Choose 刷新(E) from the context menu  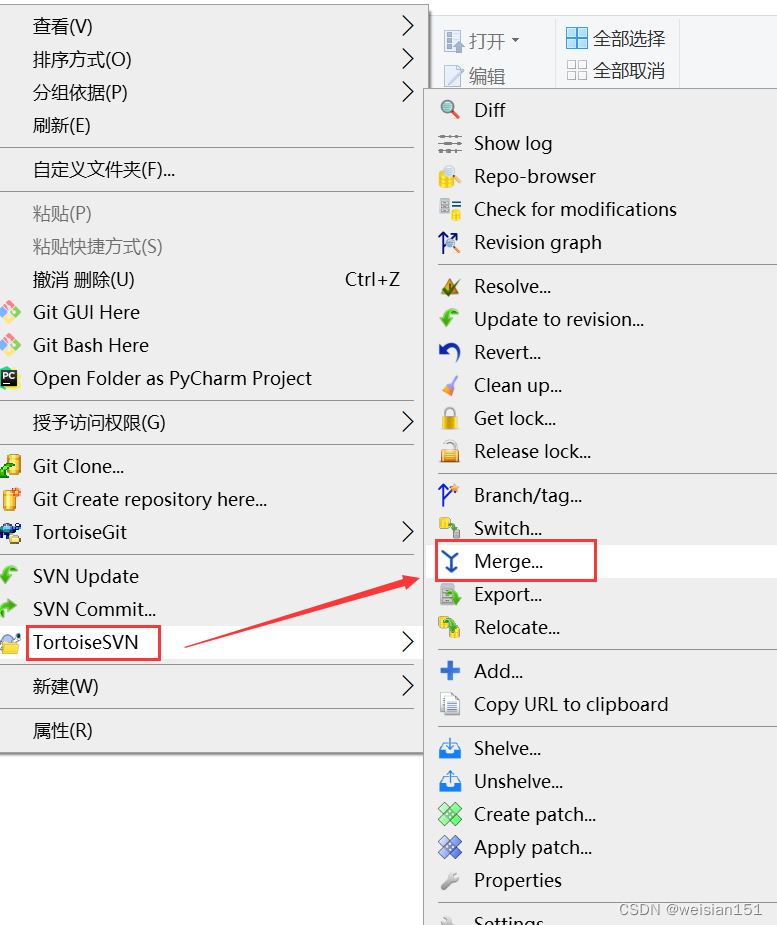(x=207, y=125)
